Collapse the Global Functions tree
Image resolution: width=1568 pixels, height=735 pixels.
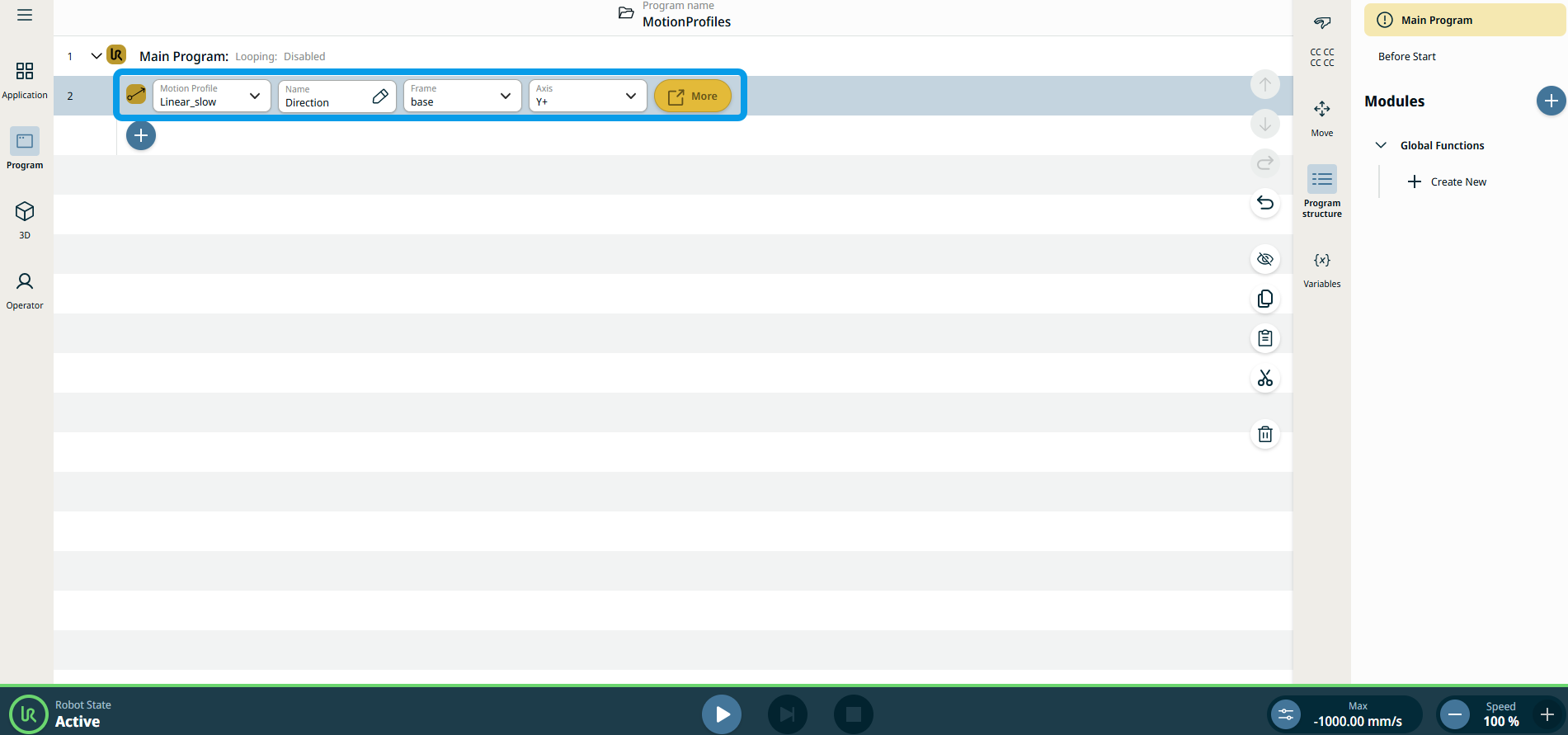[x=1381, y=145]
